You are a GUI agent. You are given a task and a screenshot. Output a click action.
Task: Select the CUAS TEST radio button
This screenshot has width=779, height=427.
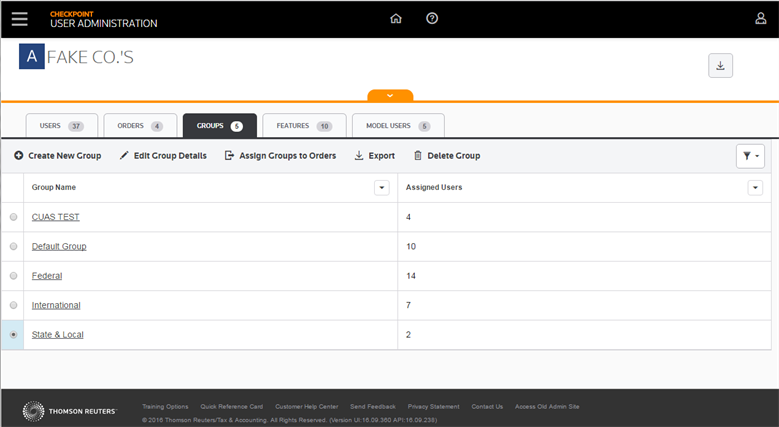pyautogui.click(x=13, y=217)
